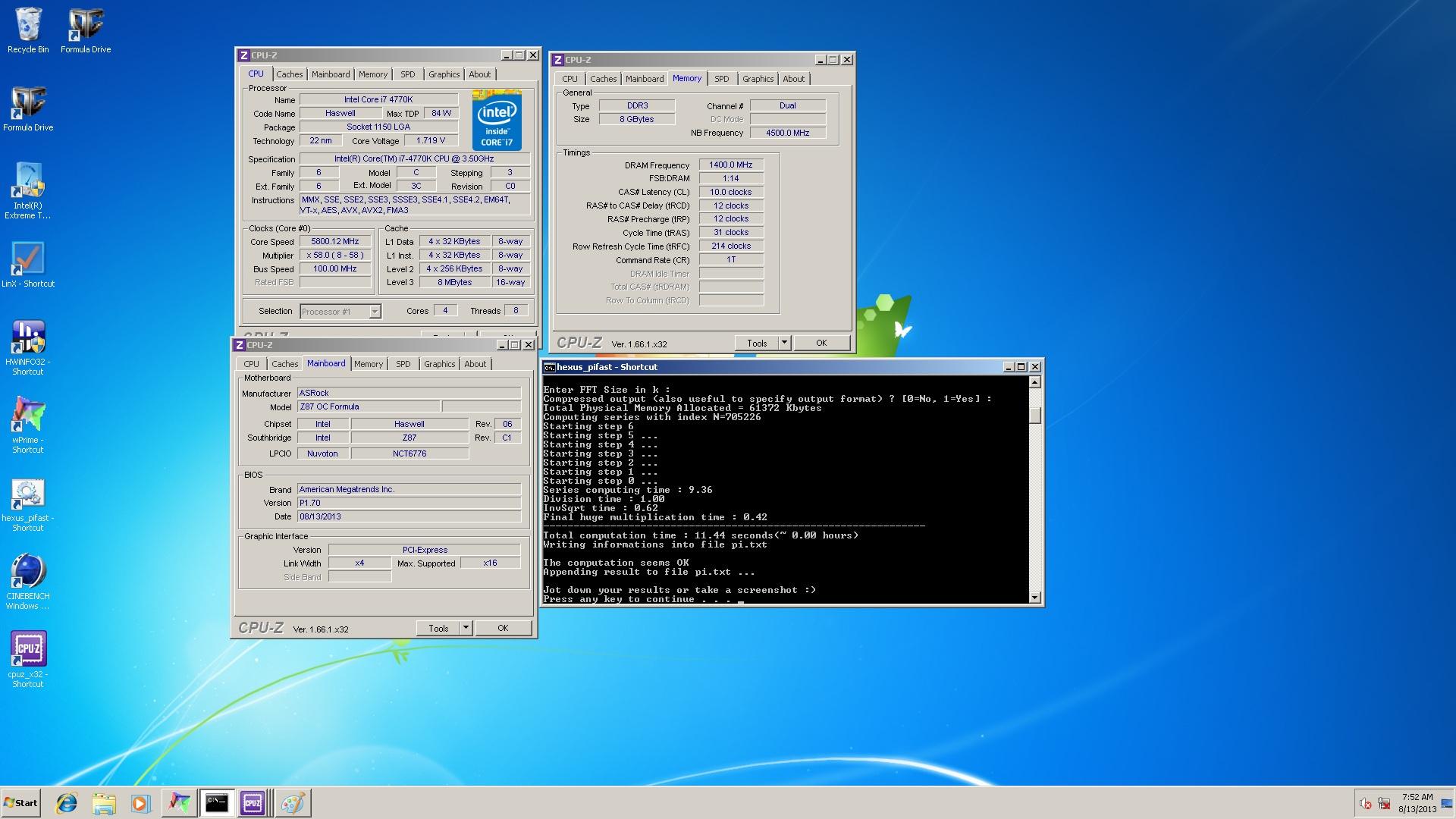1456x819 pixels.
Task: Click the DRAM Frequency 1400.0 MHz field
Action: 731,165
